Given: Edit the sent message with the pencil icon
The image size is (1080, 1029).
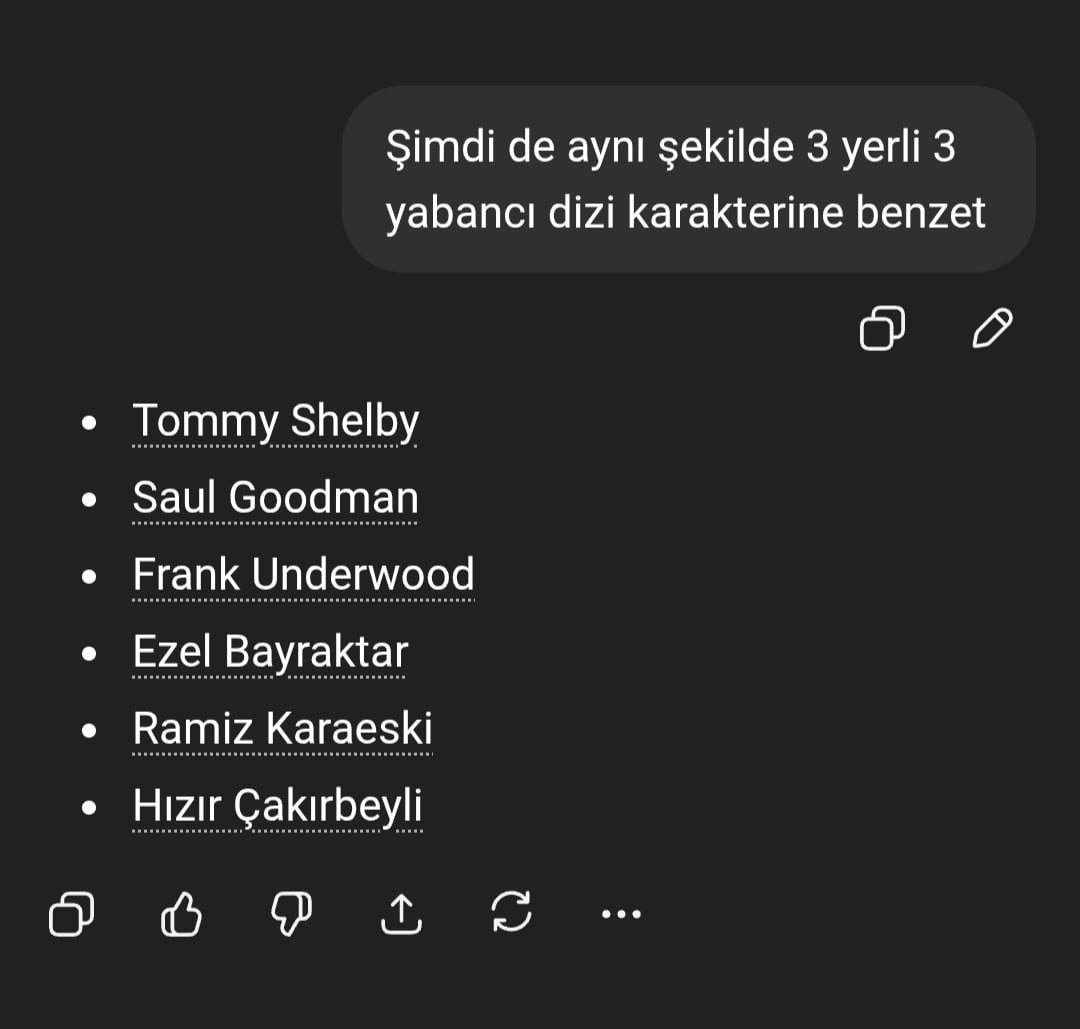Looking at the screenshot, I should pyautogui.click(x=992, y=328).
